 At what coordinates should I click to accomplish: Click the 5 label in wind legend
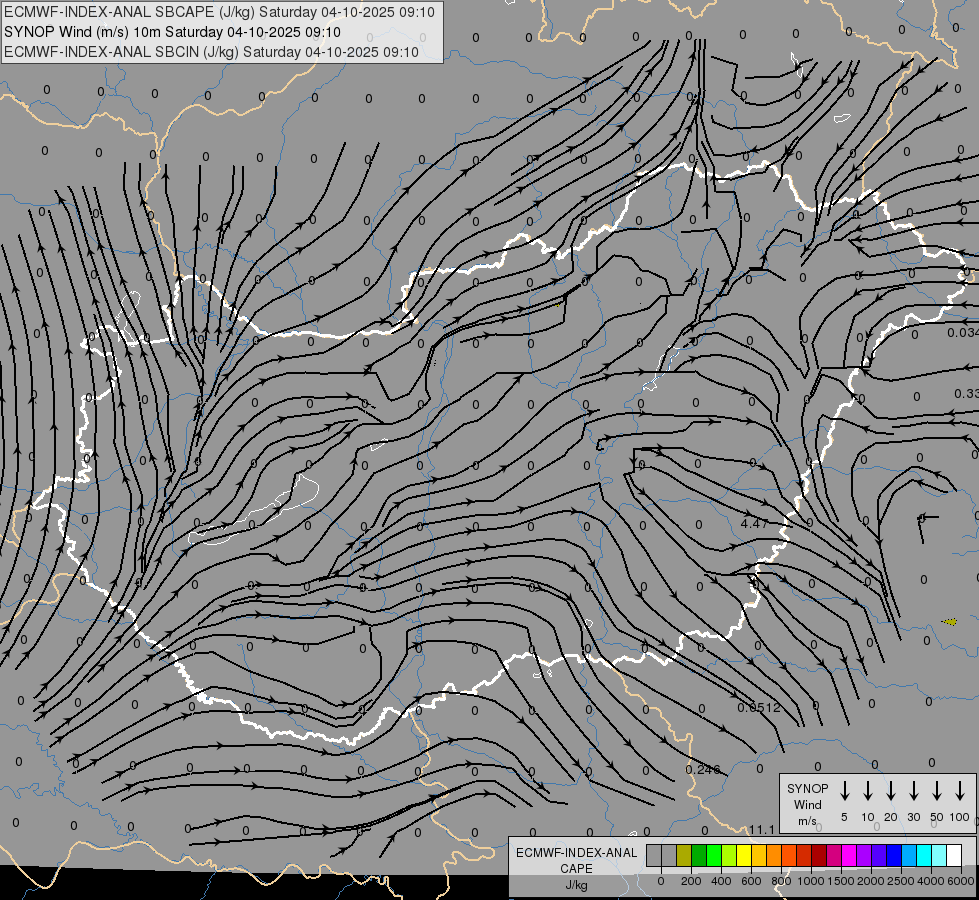tap(844, 817)
